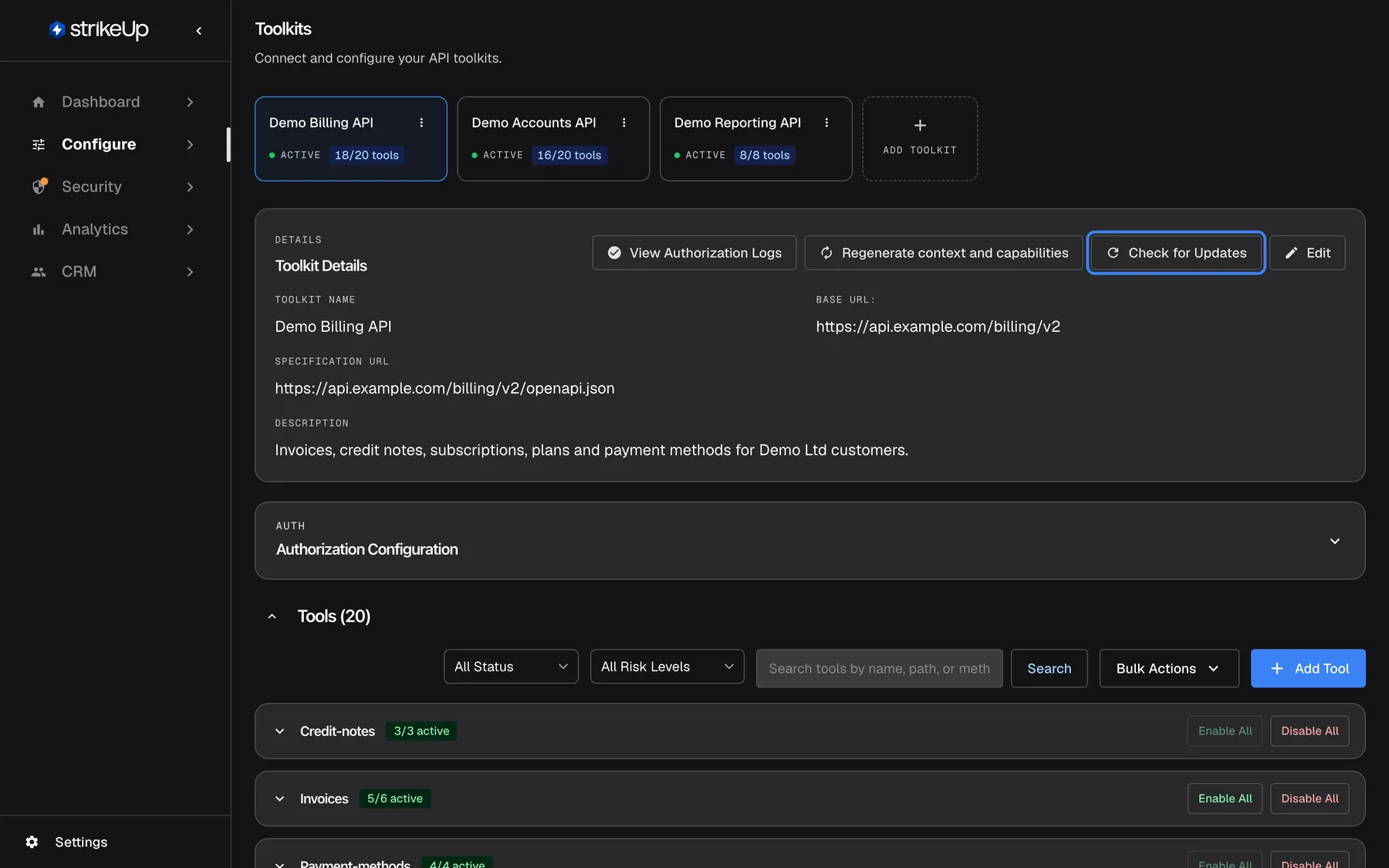Click Enable All for Invoices
The height and width of the screenshot is (868, 1389).
[1225, 799]
